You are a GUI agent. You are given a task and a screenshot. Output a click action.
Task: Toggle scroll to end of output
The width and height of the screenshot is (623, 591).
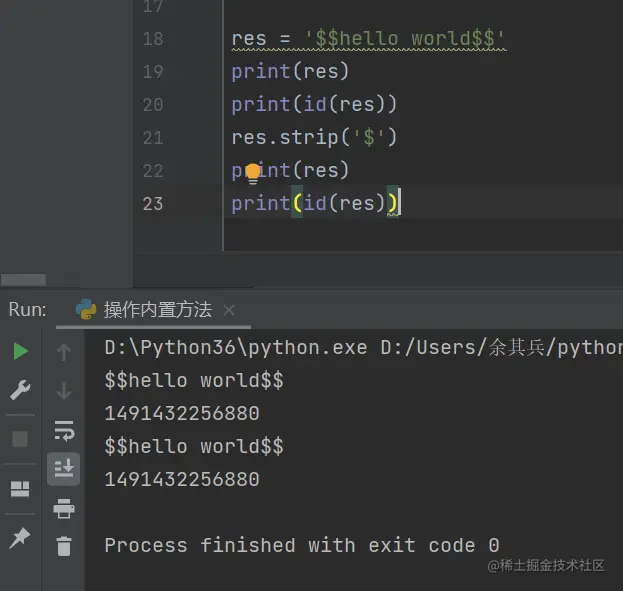click(64, 468)
